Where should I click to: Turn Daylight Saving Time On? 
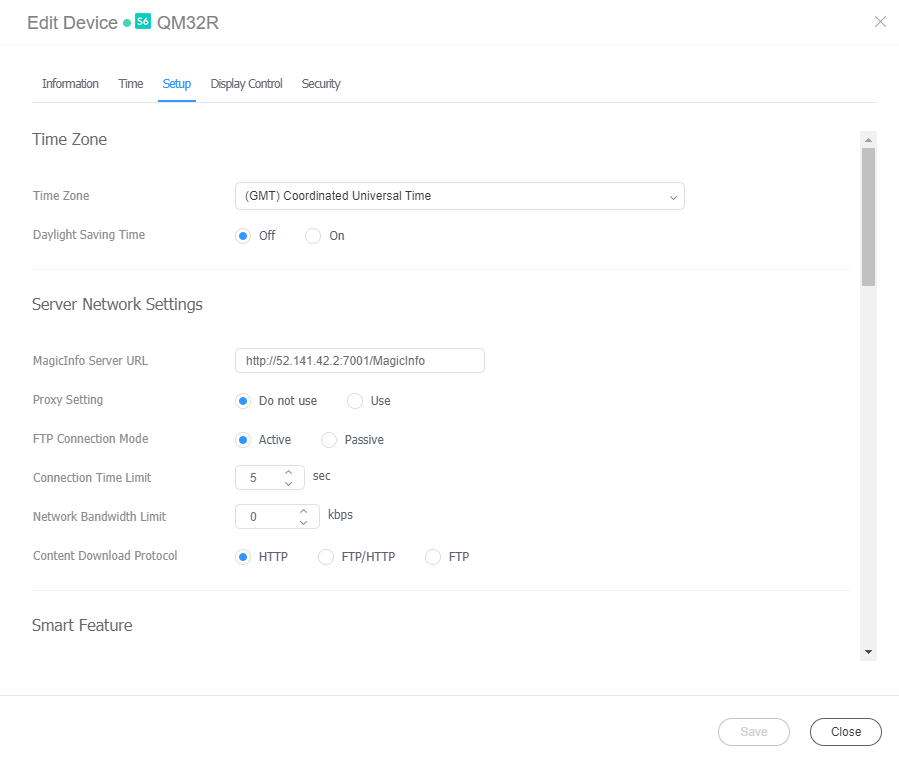click(x=313, y=236)
